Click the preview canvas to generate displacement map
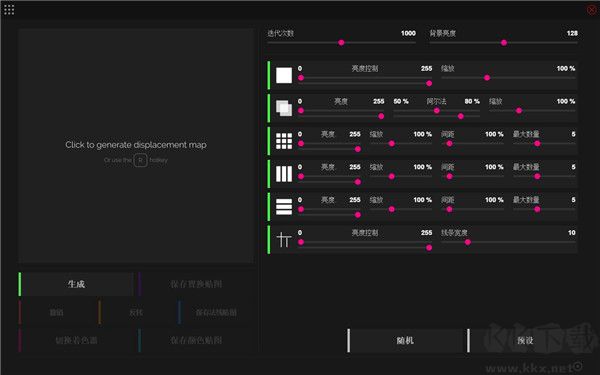Screen dimensions: 600x375 click(x=136, y=146)
